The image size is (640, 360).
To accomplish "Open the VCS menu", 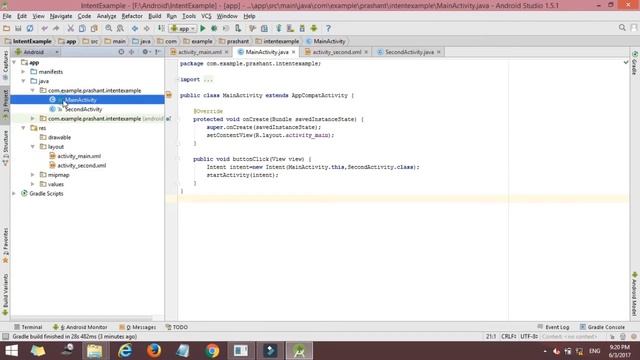I will [x=206, y=16].
